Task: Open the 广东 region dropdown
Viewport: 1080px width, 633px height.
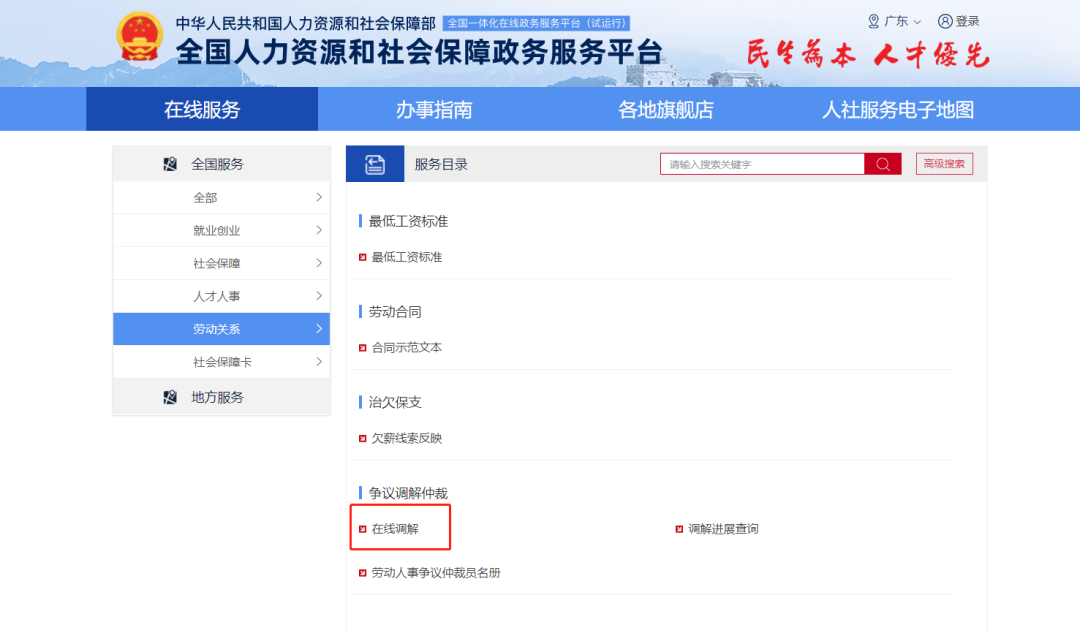Action: click(x=896, y=21)
